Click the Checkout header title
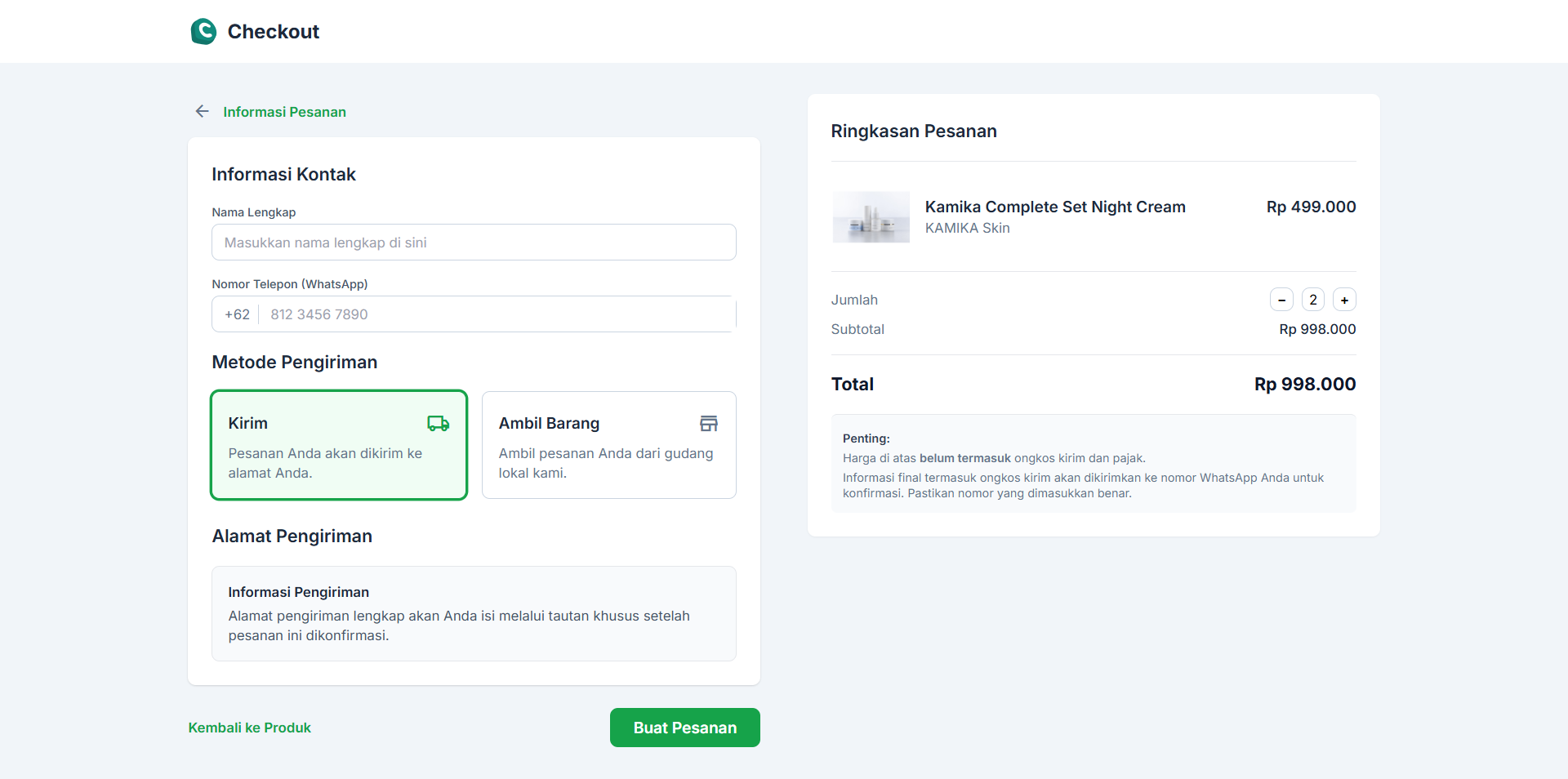The width and height of the screenshot is (1568, 779). [x=273, y=32]
